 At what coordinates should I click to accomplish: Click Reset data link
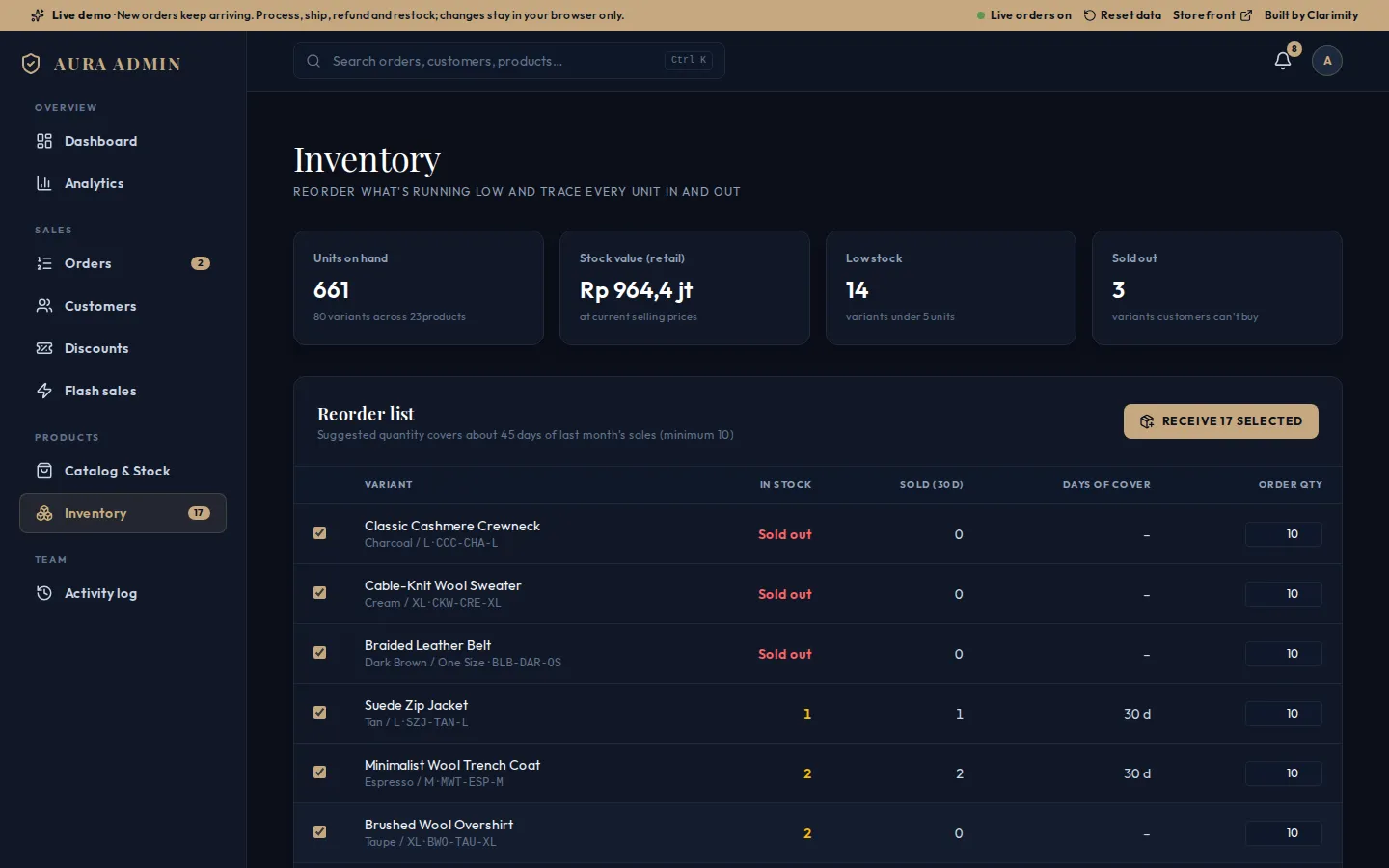pos(1123,15)
